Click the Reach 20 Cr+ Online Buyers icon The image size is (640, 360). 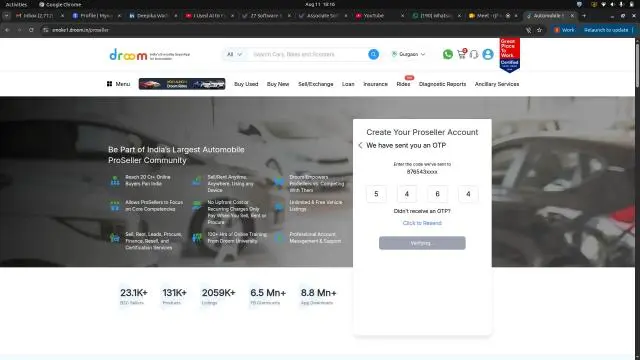(x=115, y=180)
